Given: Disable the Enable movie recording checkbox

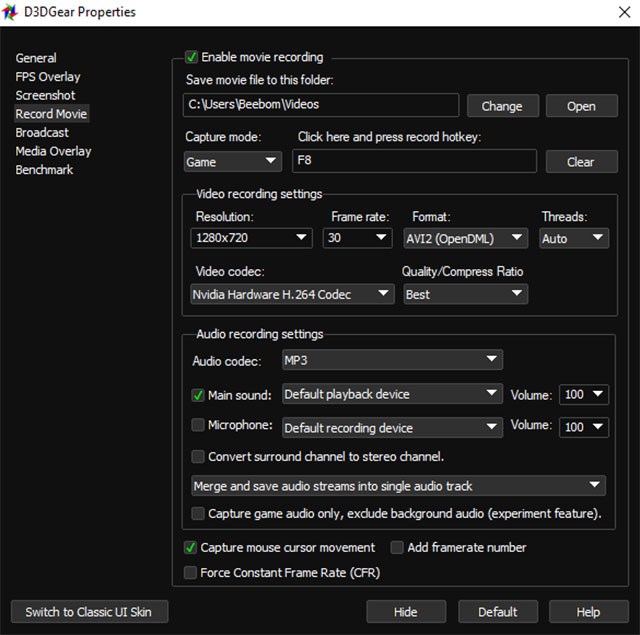Looking at the screenshot, I should pyautogui.click(x=192, y=58).
